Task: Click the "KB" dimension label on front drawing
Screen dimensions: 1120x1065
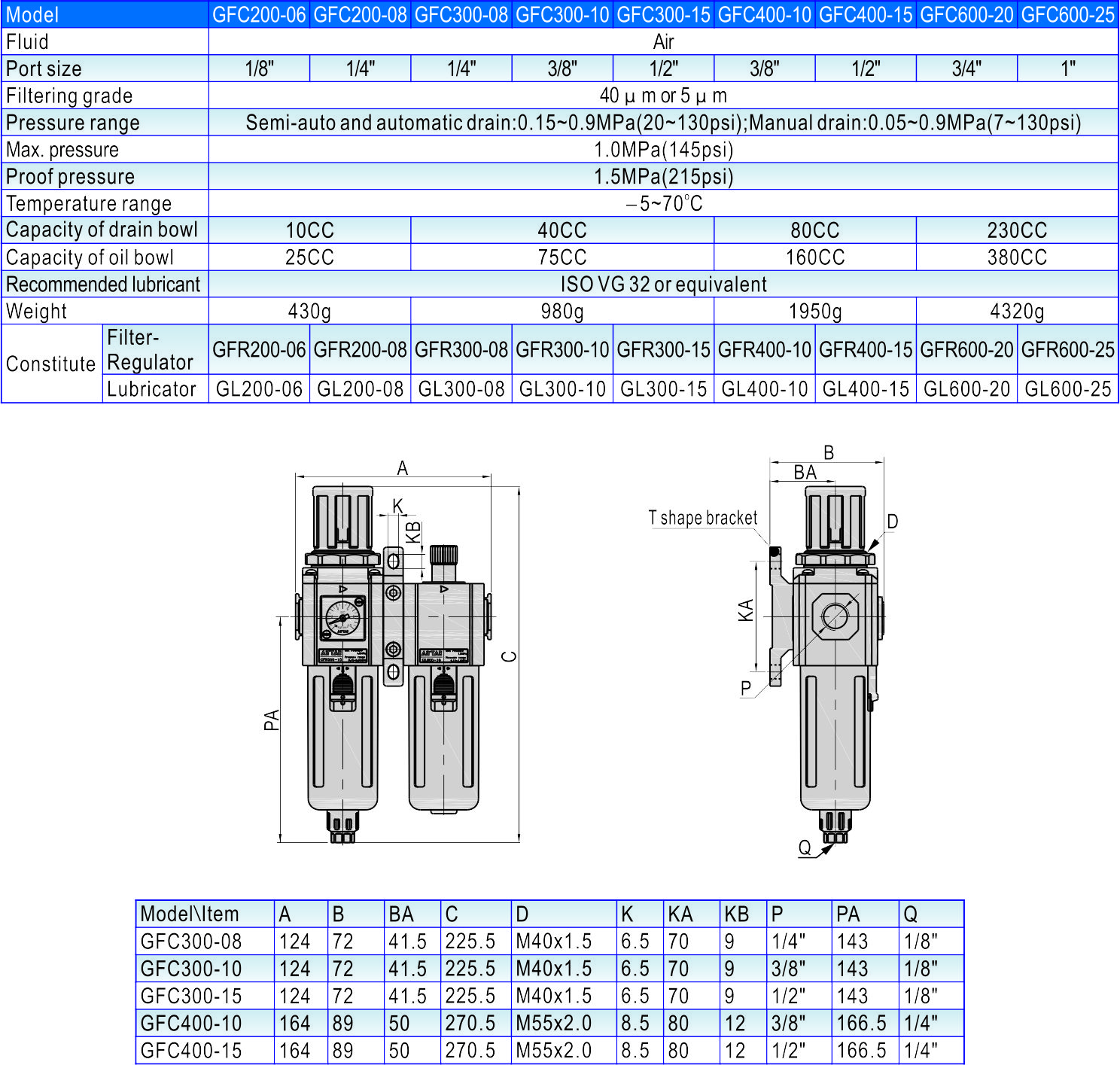Action: coord(413,532)
